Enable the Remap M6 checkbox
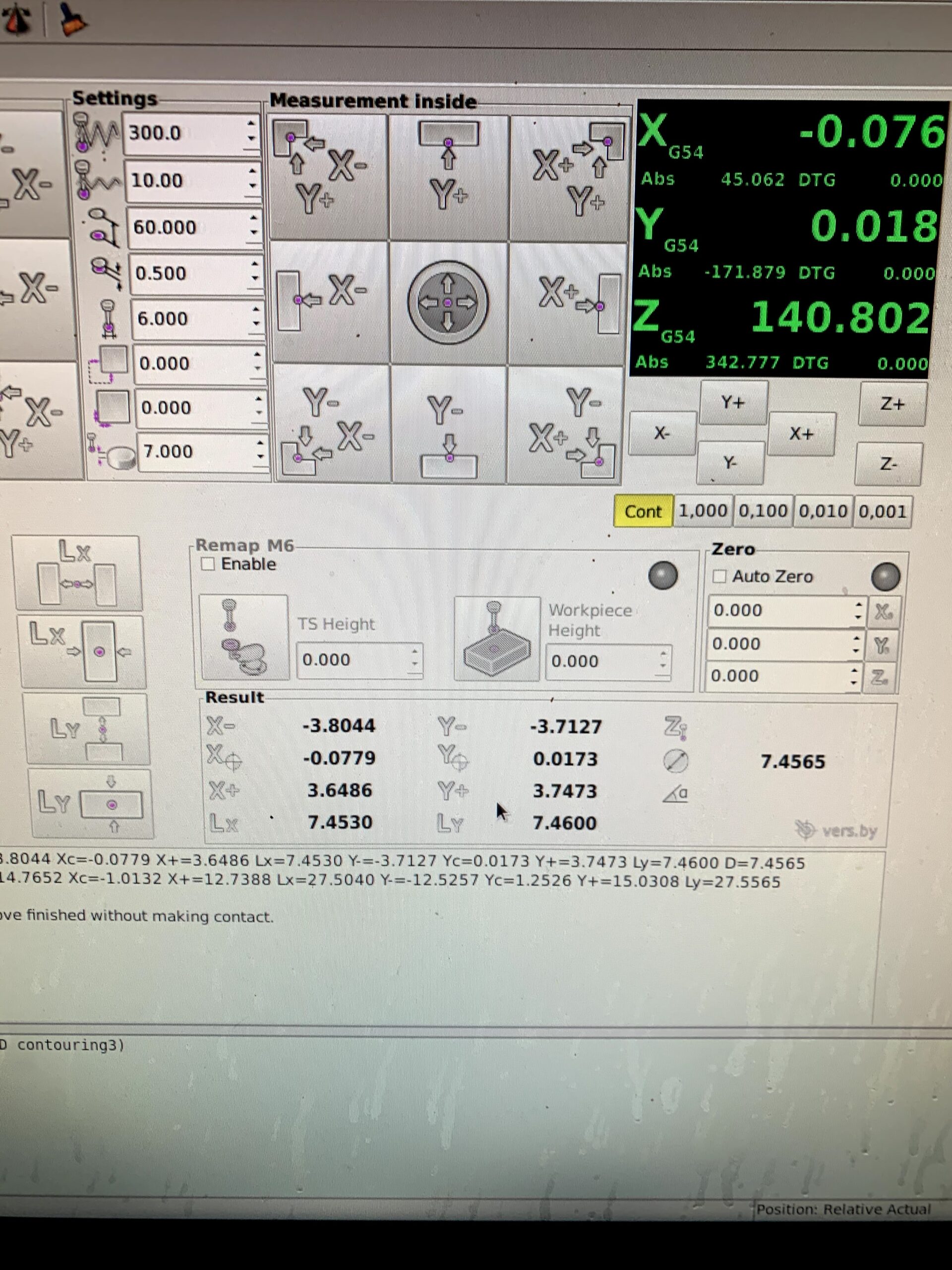The height and width of the screenshot is (1270, 952). coord(208,564)
